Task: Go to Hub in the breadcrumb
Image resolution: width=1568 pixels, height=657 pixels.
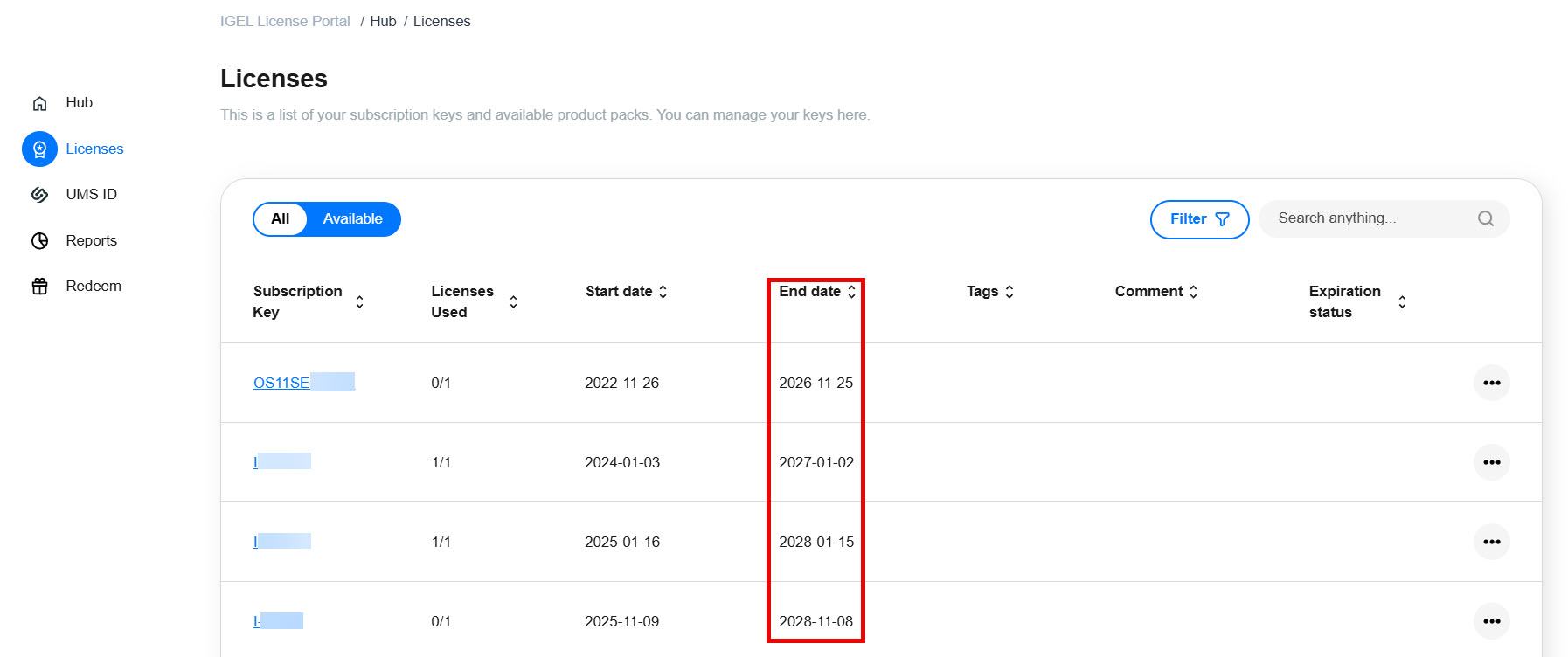Action: coord(383,22)
